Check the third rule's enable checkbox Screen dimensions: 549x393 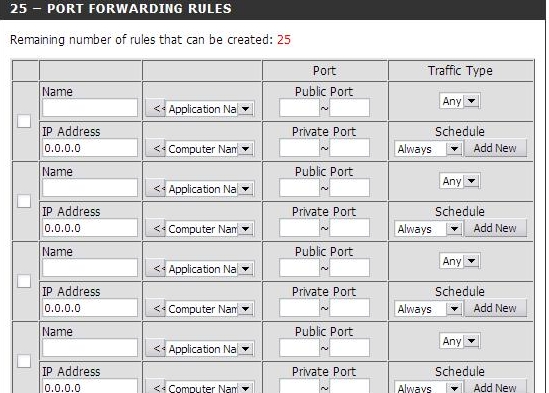coord(24,281)
